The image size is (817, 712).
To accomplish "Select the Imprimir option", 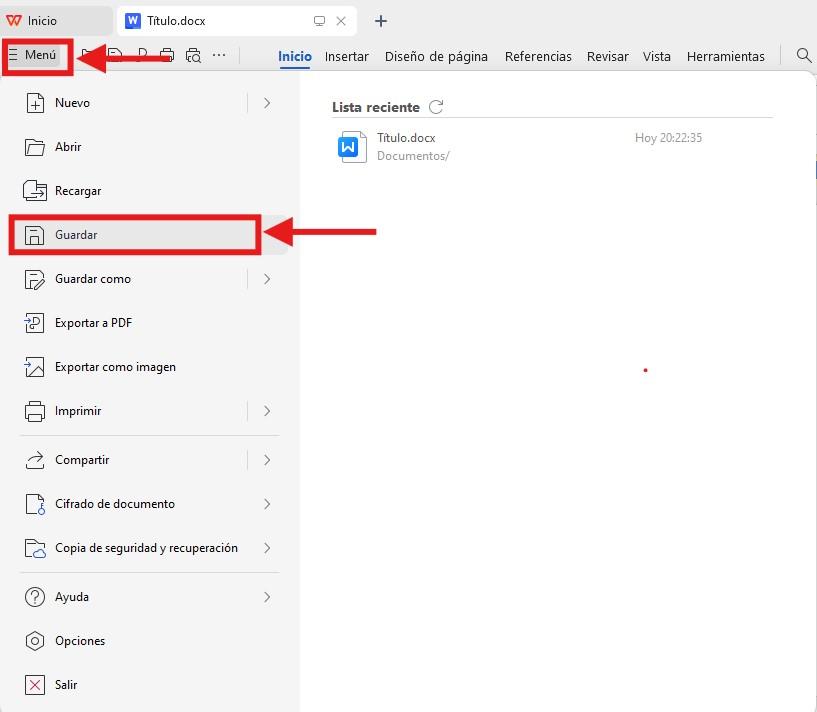I will 78,411.
